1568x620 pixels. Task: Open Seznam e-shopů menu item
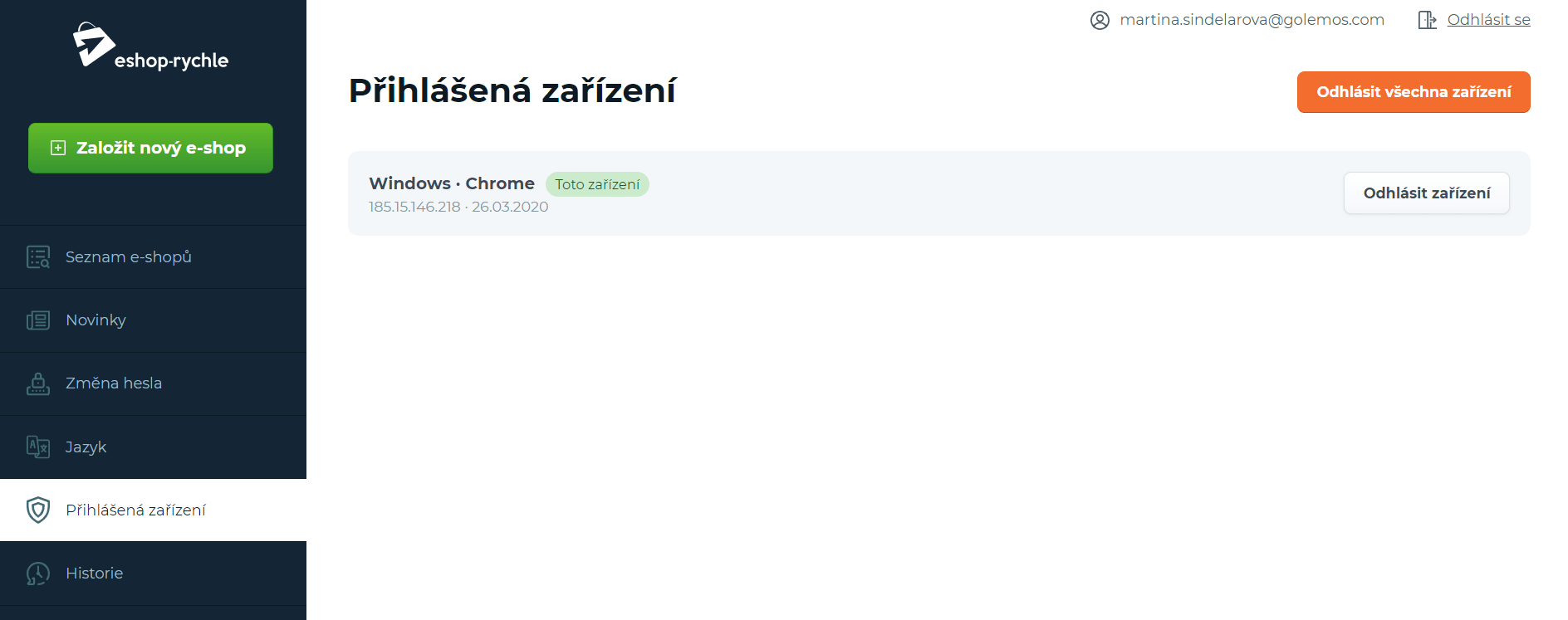tap(153, 257)
